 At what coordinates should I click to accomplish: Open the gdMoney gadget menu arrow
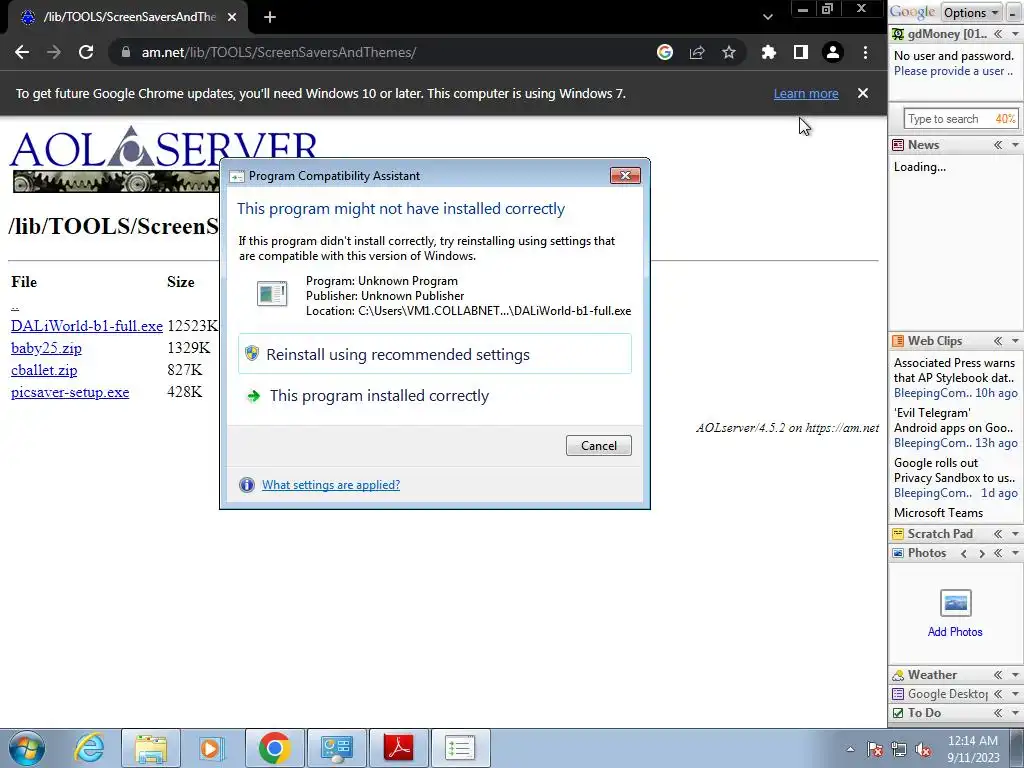pyautogui.click(x=1016, y=34)
